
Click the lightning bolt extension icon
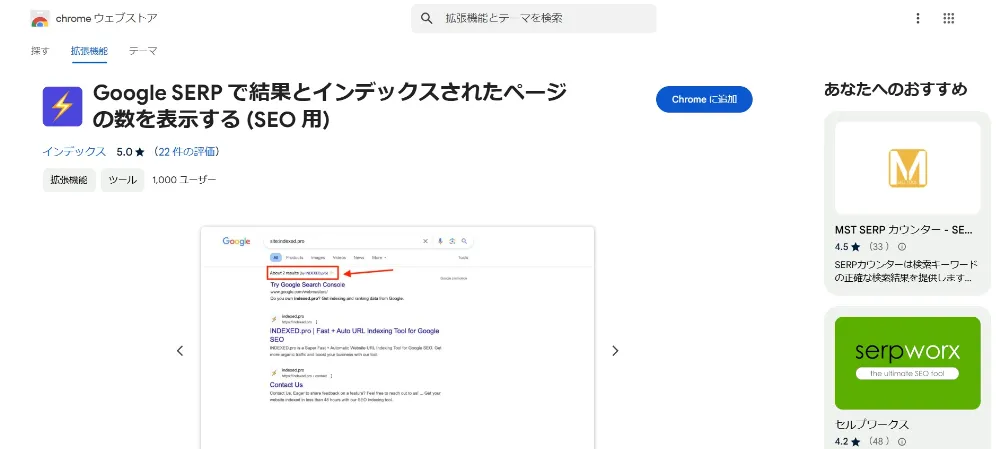[x=62, y=107]
